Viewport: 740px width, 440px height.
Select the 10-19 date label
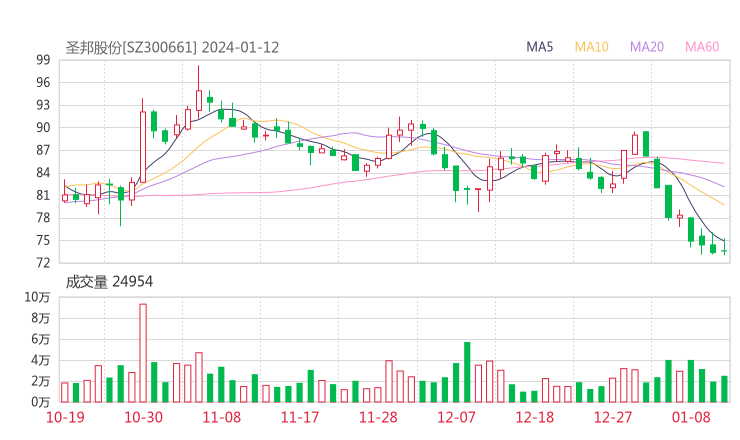[x=65, y=417]
